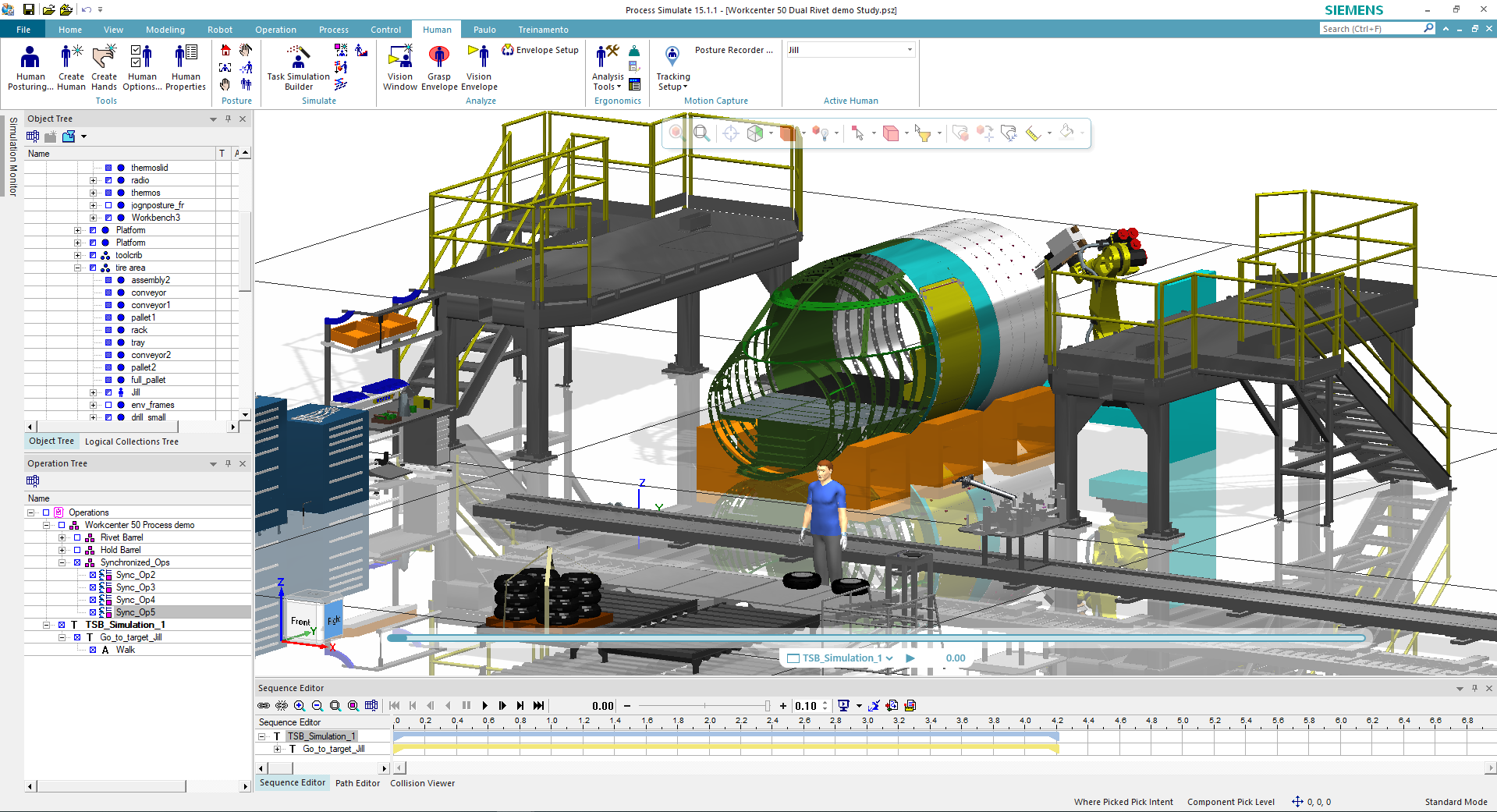The image size is (1497, 812).
Task: Open the Active Human dropdown showing Jill
Action: (x=910, y=50)
